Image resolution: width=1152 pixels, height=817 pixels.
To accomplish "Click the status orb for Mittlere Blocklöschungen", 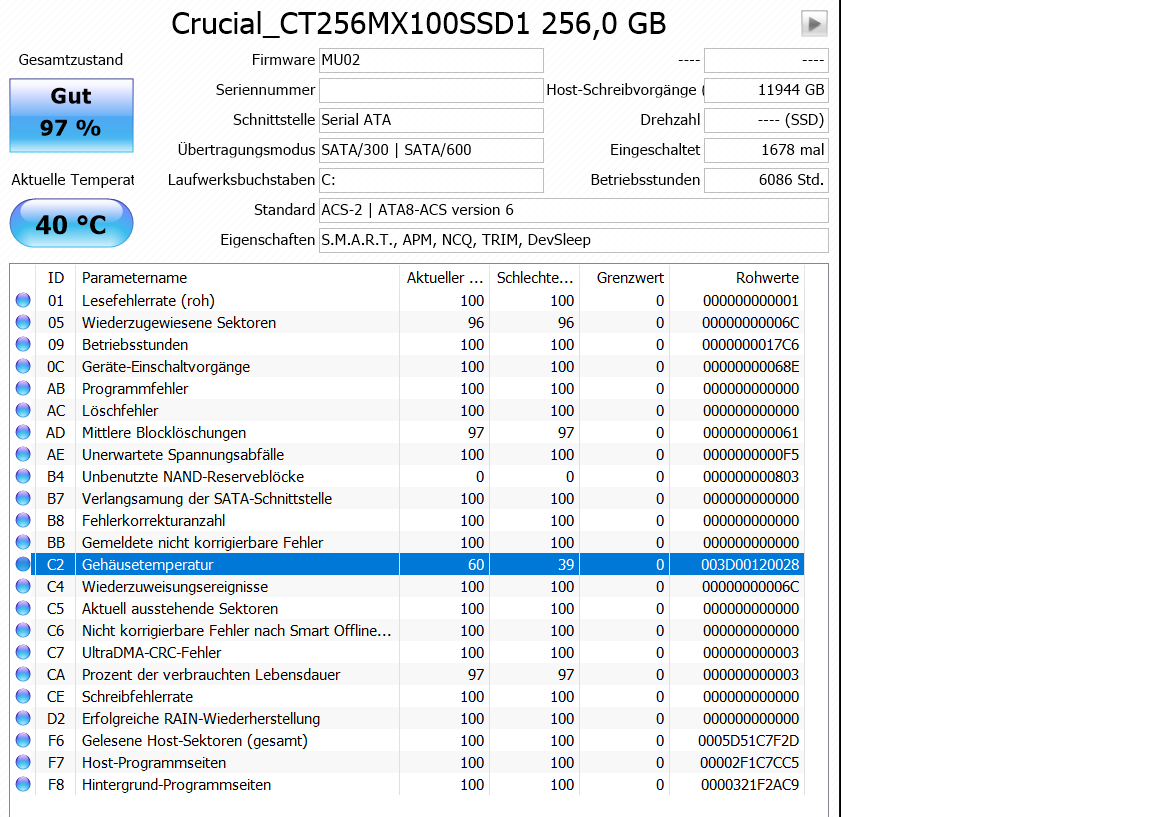I will point(24,433).
